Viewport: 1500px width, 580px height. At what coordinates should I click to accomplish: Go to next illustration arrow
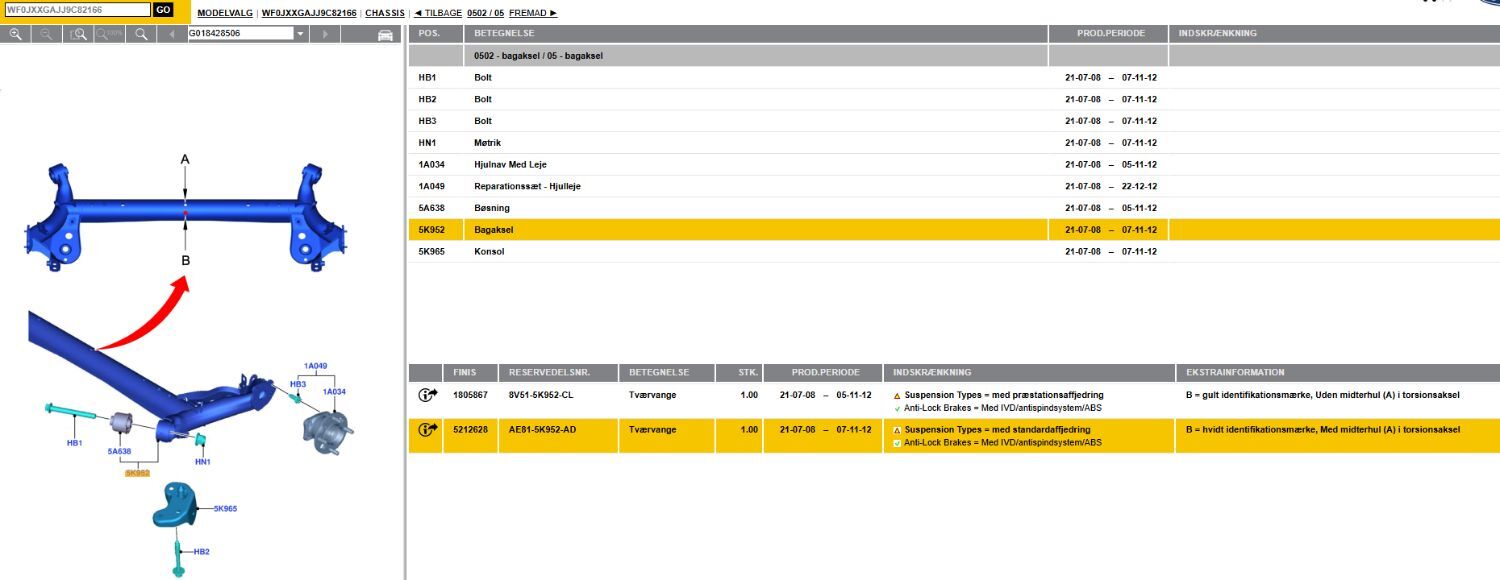[324, 34]
